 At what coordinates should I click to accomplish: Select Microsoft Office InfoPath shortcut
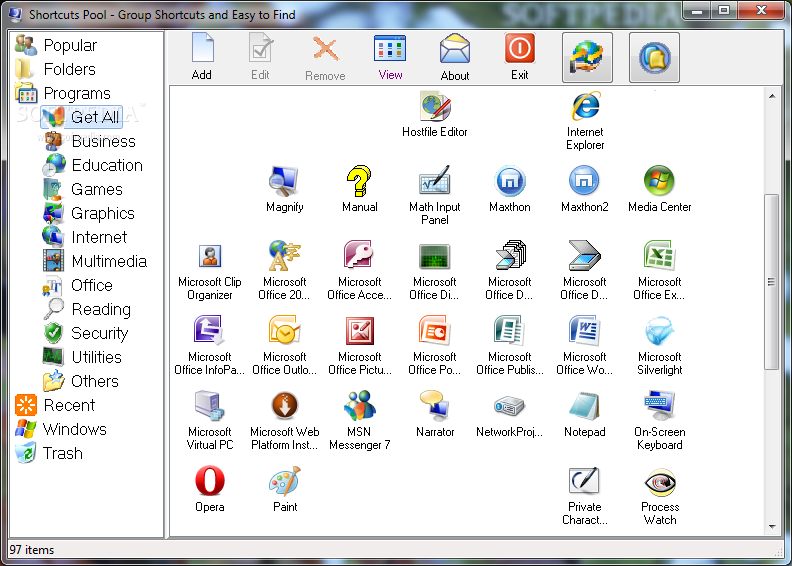(210, 346)
